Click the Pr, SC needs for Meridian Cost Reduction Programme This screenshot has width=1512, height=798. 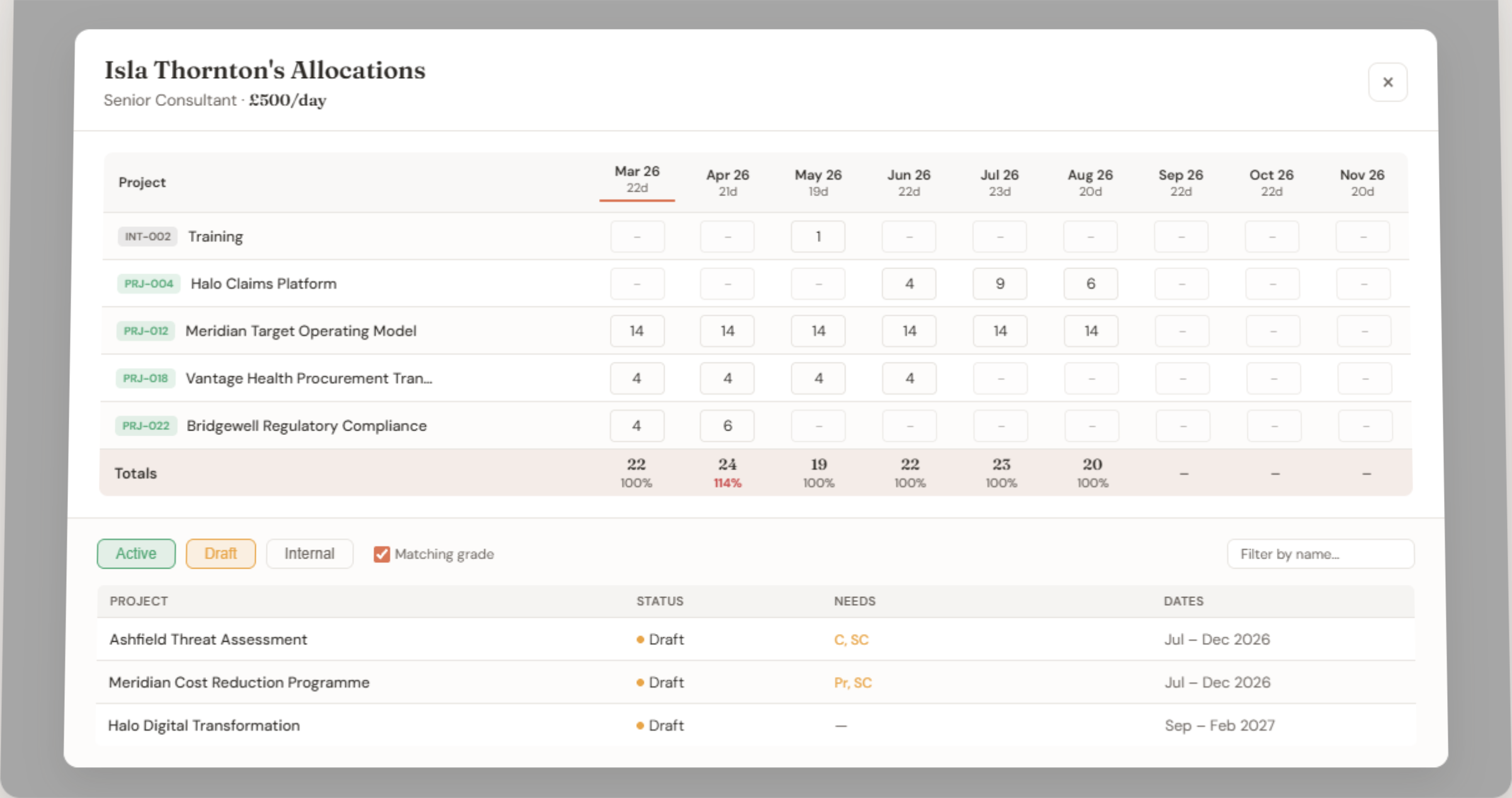click(853, 682)
